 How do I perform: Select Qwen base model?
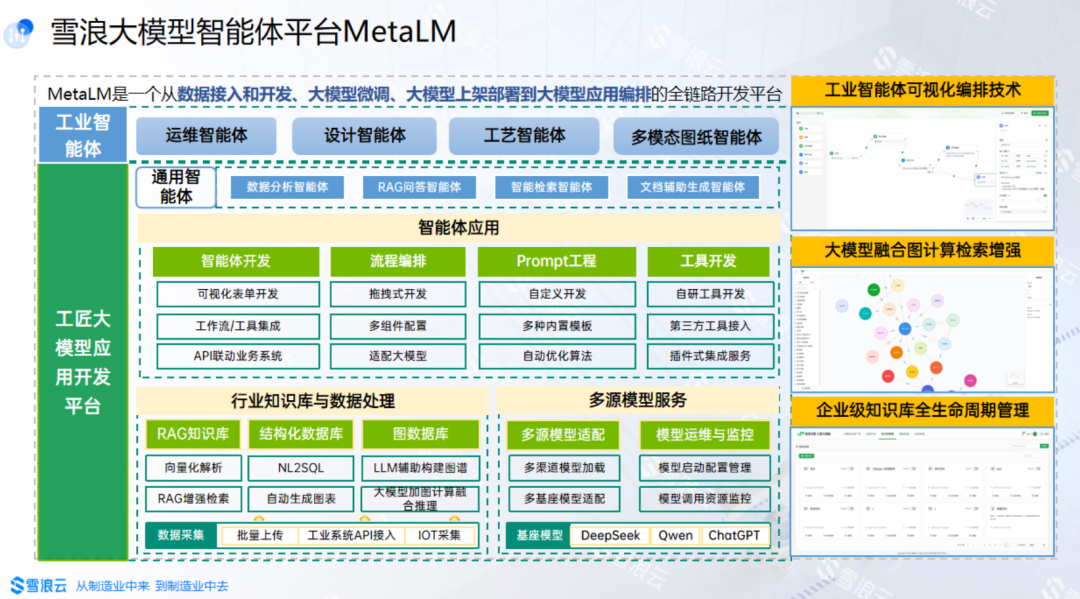(x=675, y=535)
